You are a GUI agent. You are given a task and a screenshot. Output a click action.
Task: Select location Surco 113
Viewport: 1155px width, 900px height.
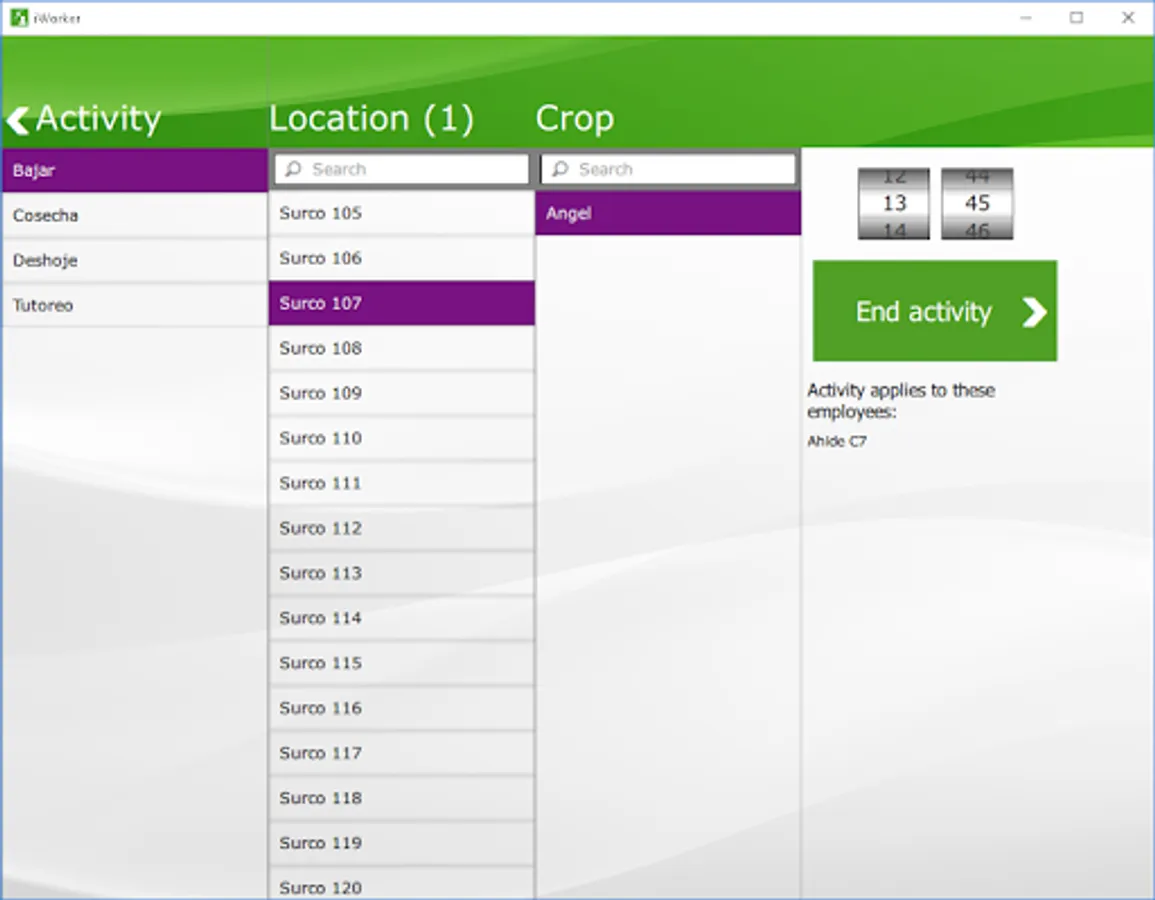[x=401, y=573]
